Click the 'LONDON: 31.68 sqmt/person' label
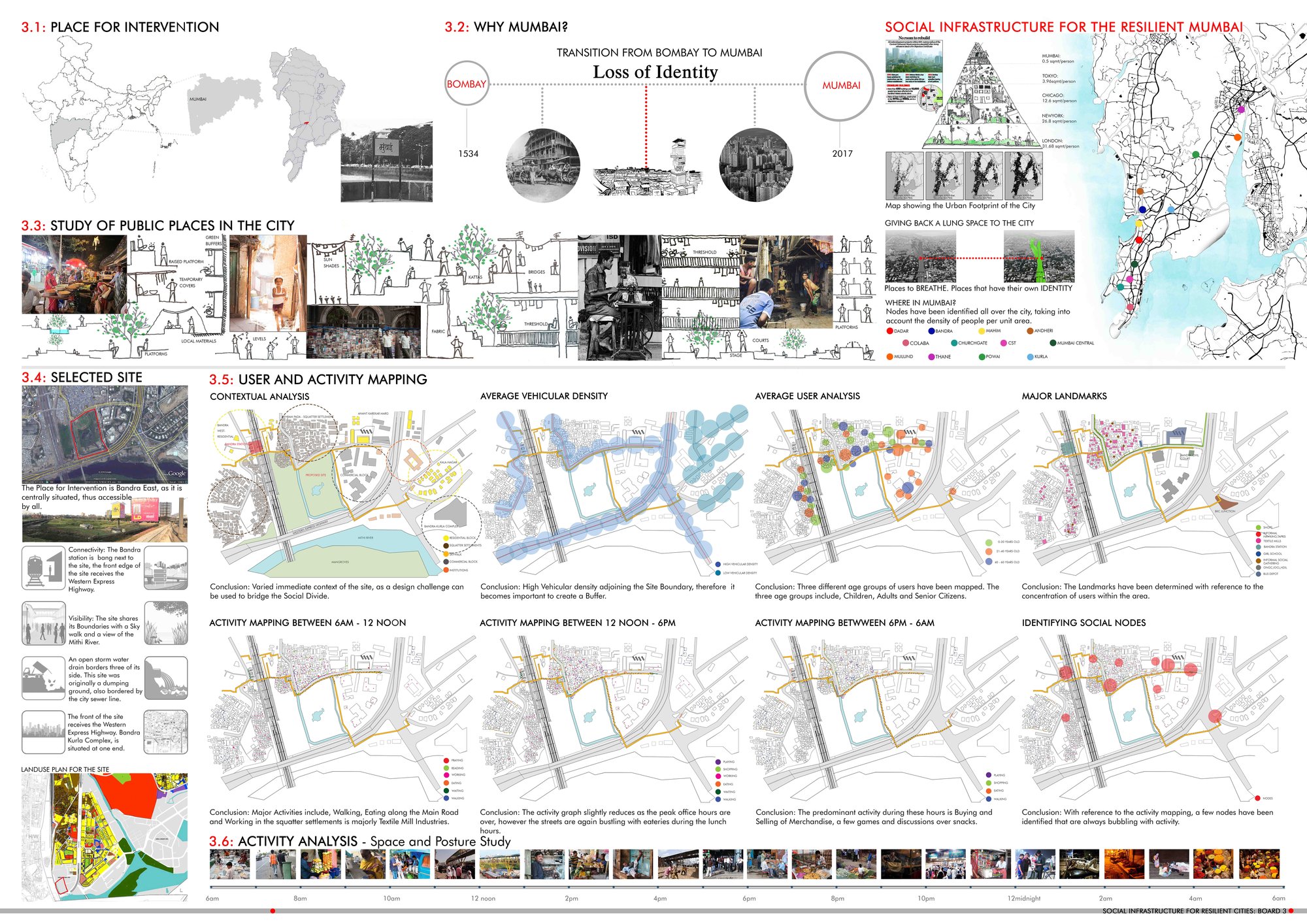The width and height of the screenshot is (1307, 924). 1060,144
